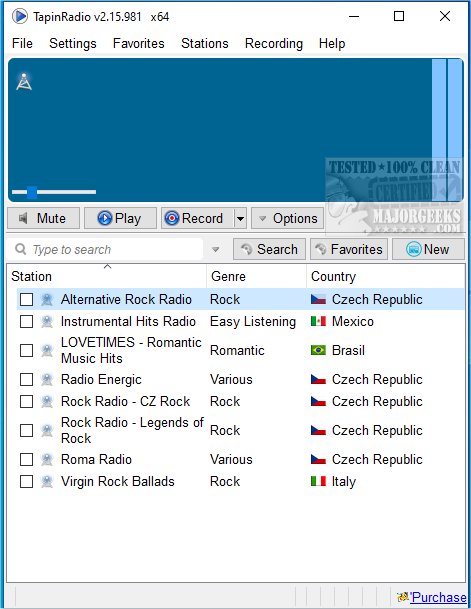Click station icon beside Radio Energic

coord(47,379)
